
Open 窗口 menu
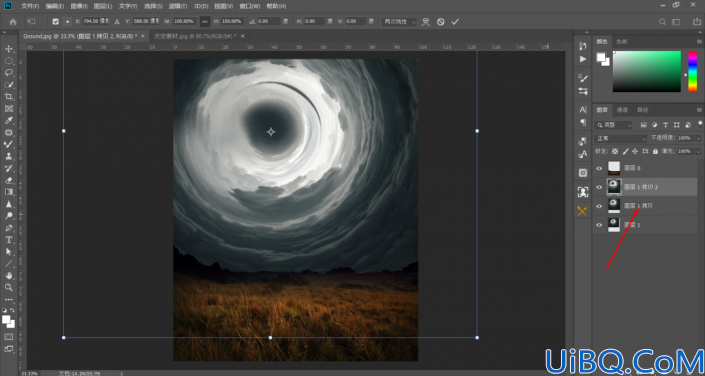(x=250, y=6)
